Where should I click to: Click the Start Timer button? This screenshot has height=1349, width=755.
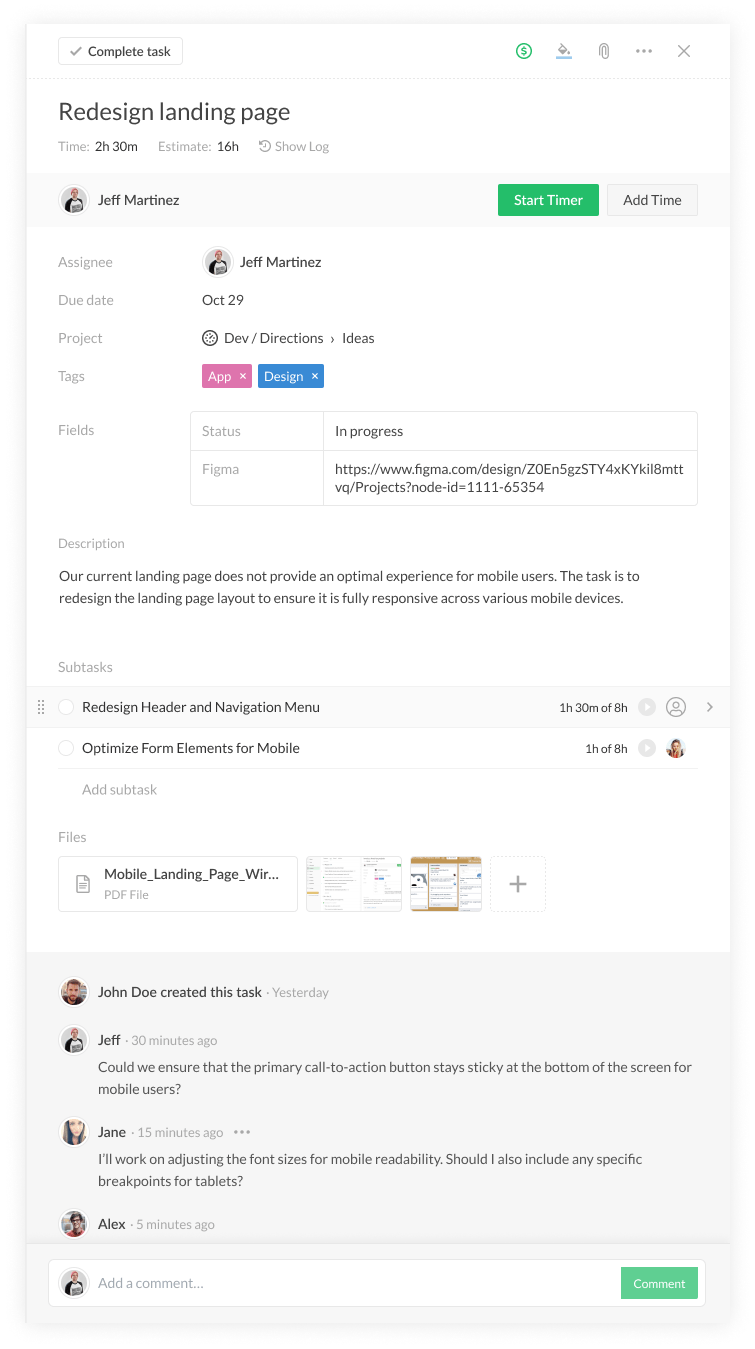(548, 200)
